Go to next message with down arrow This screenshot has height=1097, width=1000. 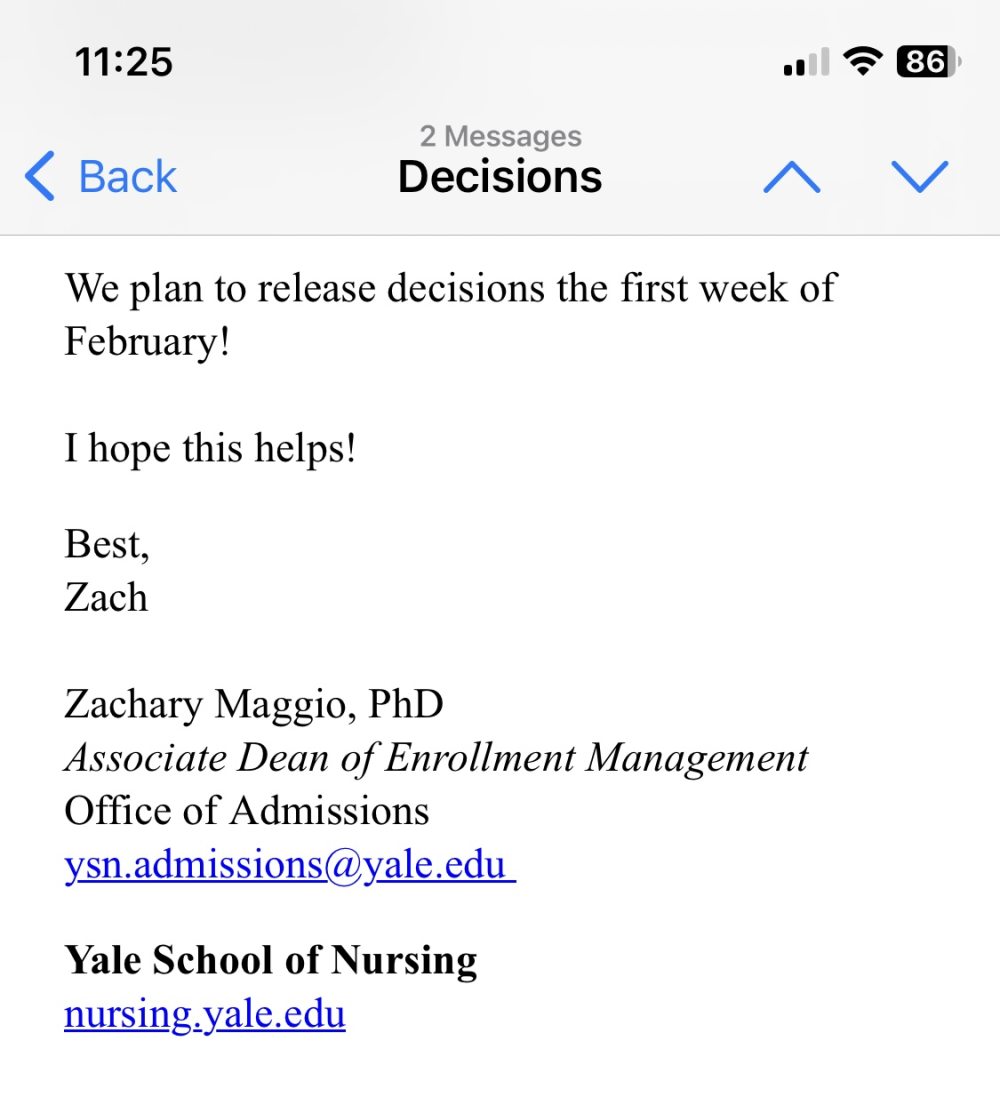click(920, 176)
